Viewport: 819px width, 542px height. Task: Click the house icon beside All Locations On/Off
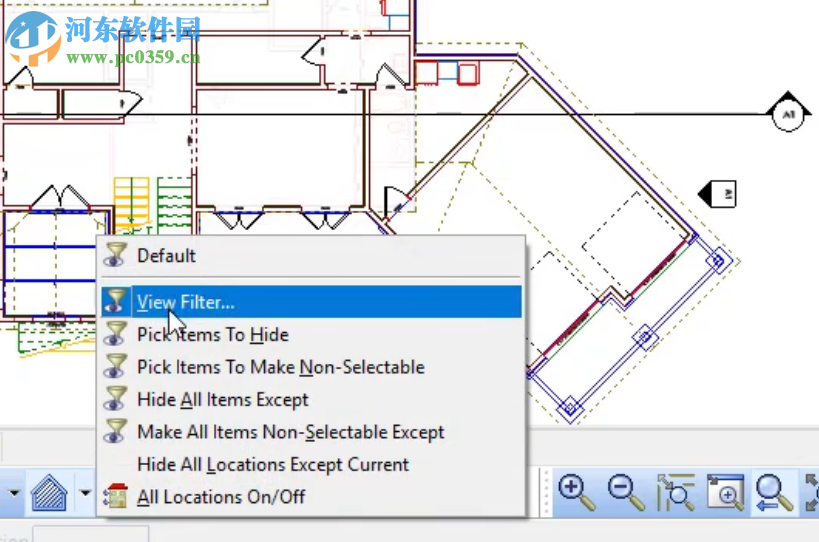(115, 496)
